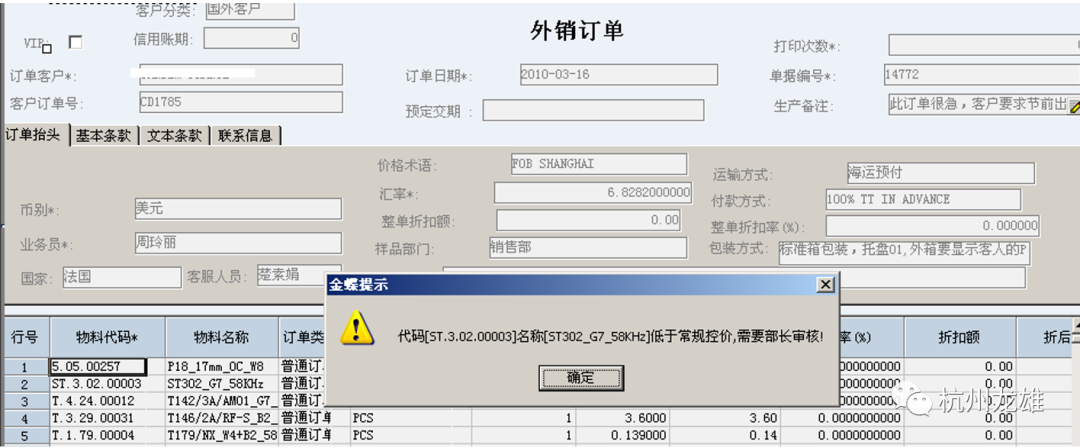Click the 信用账期 field
The height and width of the screenshot is (448, 1080).
[251, 39]
